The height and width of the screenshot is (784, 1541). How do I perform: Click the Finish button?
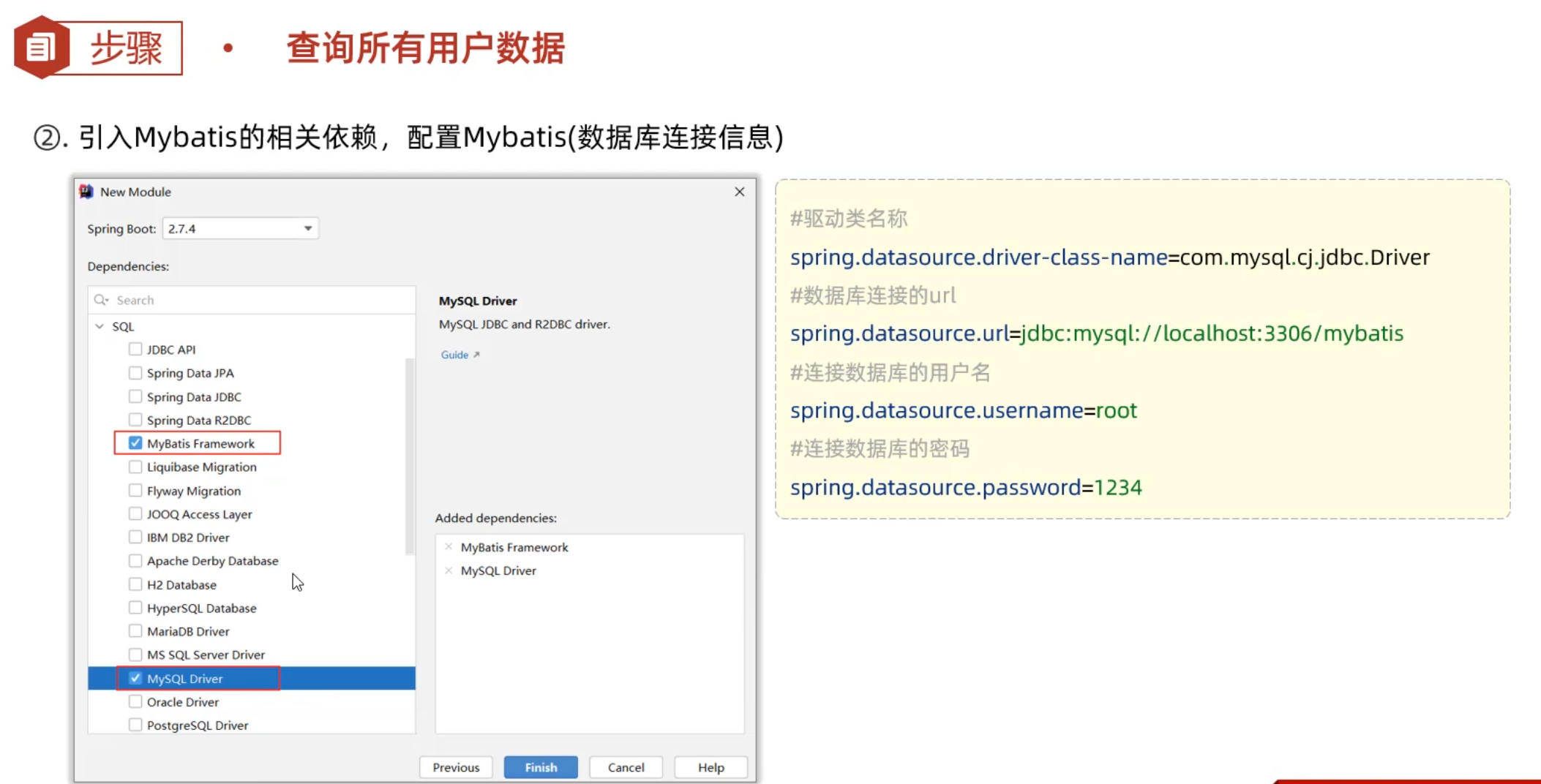[540, 766]
